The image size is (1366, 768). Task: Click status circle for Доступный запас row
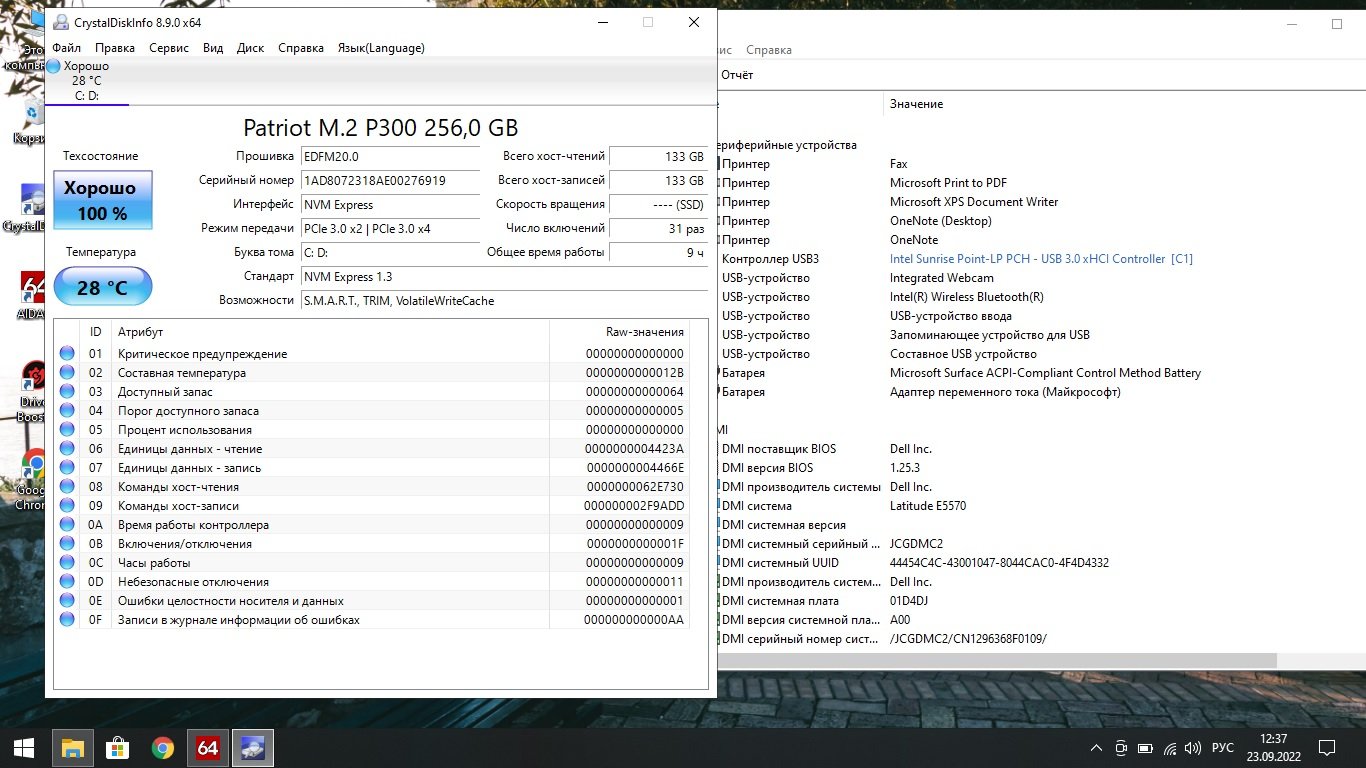pyautogui.click(x=67, y=391)
